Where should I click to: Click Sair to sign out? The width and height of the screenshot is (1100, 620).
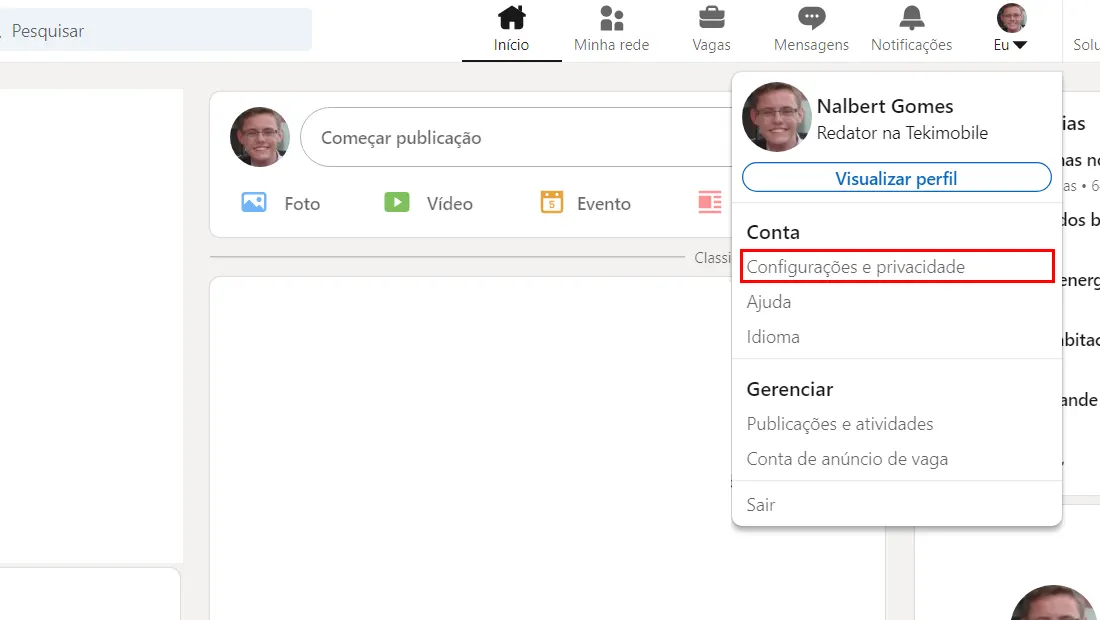[x=760, y=504]
